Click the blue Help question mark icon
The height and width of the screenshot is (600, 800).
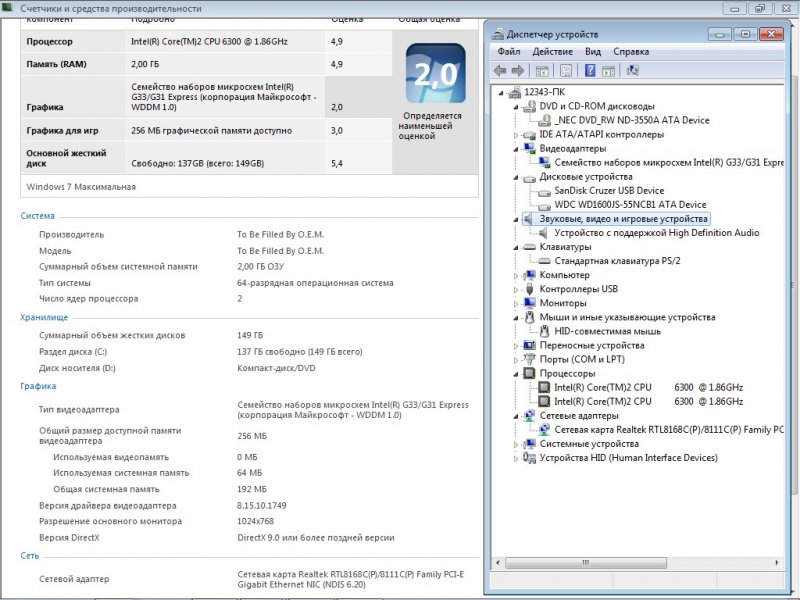[x=590, y=71]
